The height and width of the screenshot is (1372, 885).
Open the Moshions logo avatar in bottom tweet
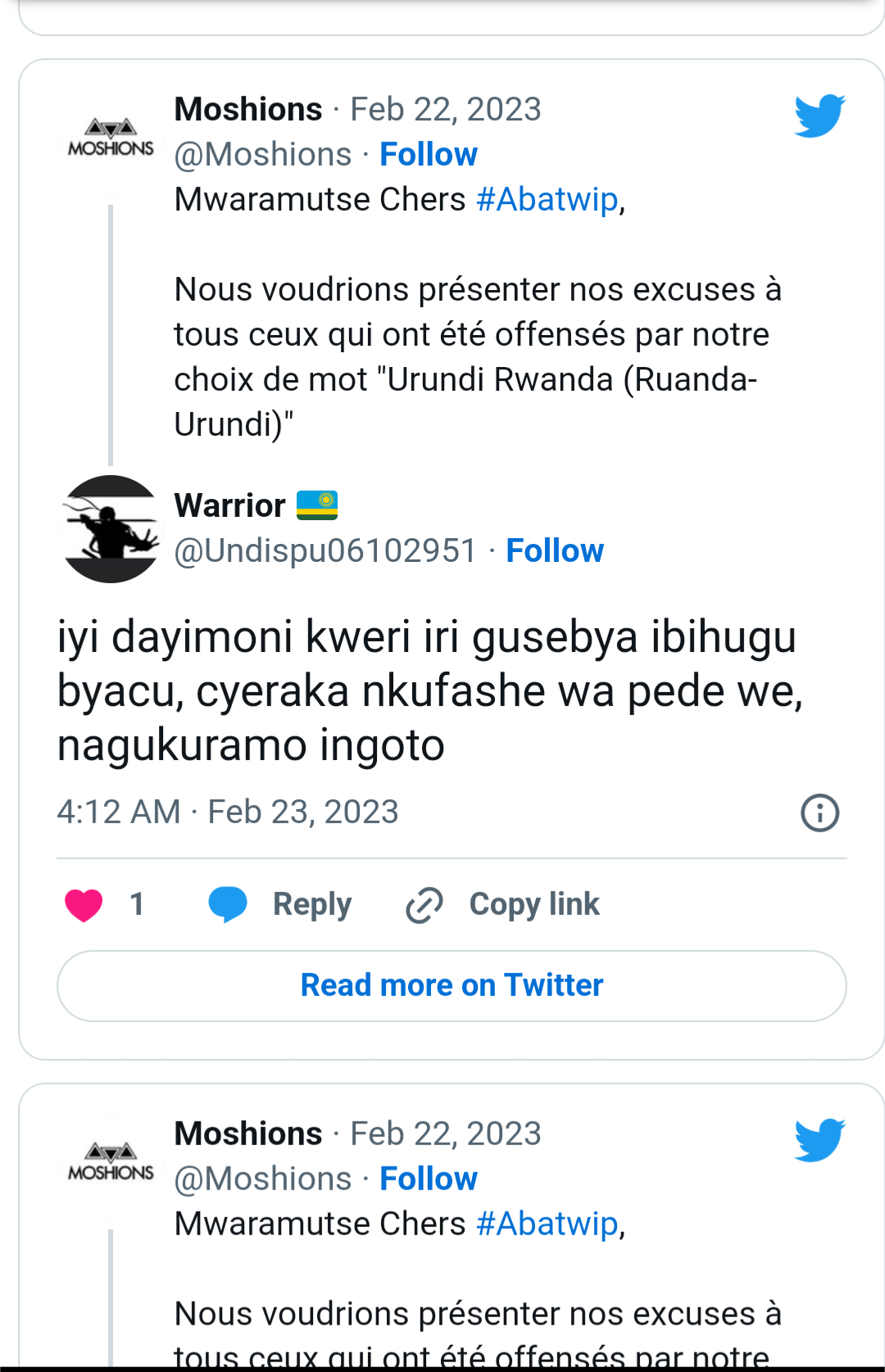[111, 1163]
